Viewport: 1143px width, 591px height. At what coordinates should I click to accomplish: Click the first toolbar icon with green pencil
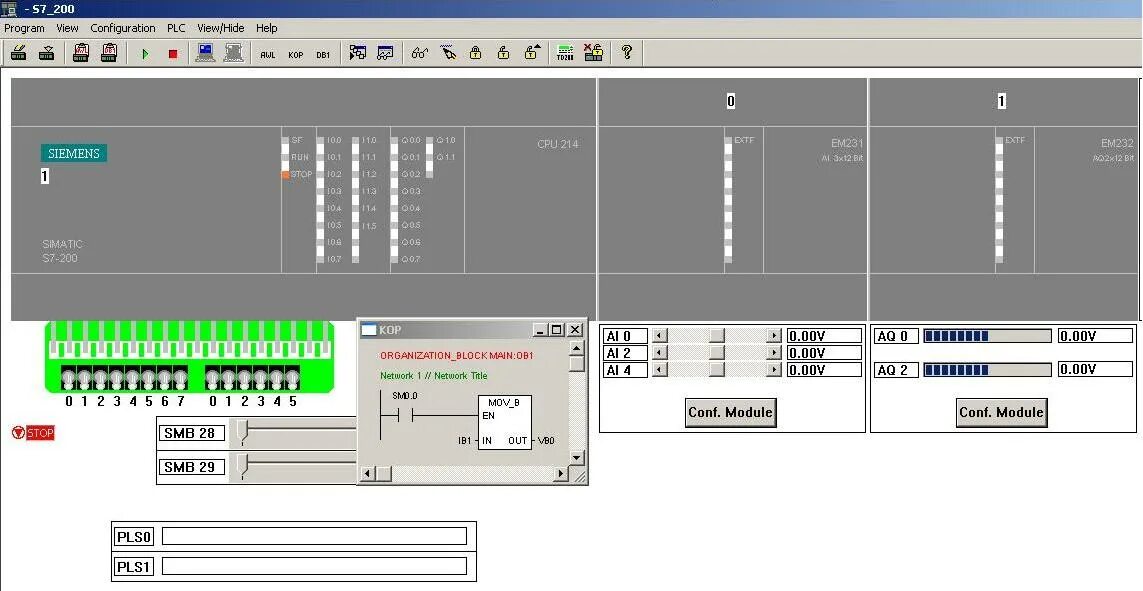point(19,53)
